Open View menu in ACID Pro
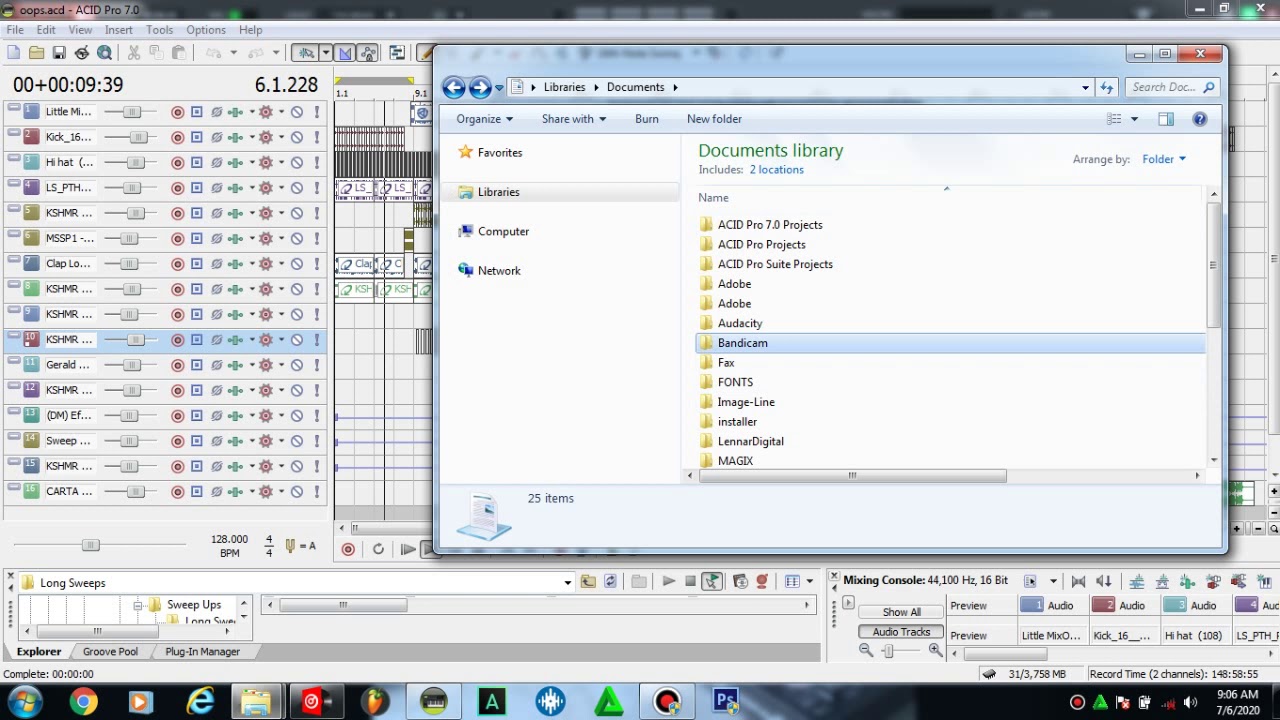Screen dimensions: 1280x720 pos(80,30)
